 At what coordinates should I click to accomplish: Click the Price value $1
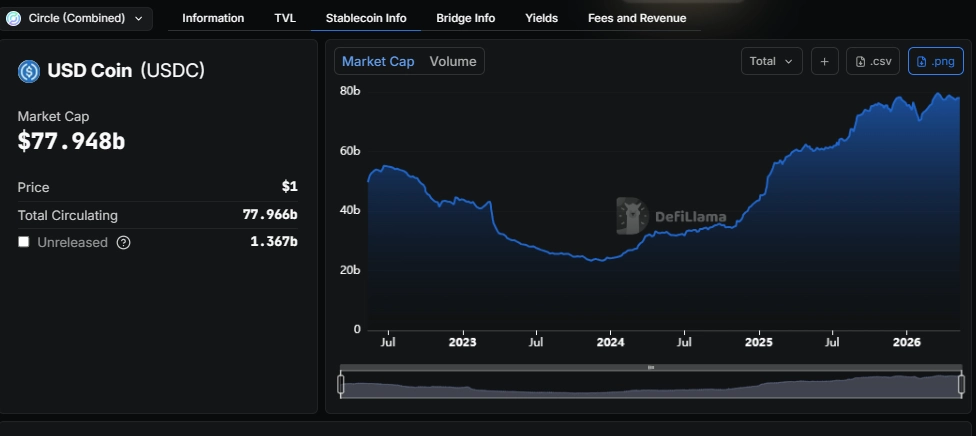(x=289, y=187)
